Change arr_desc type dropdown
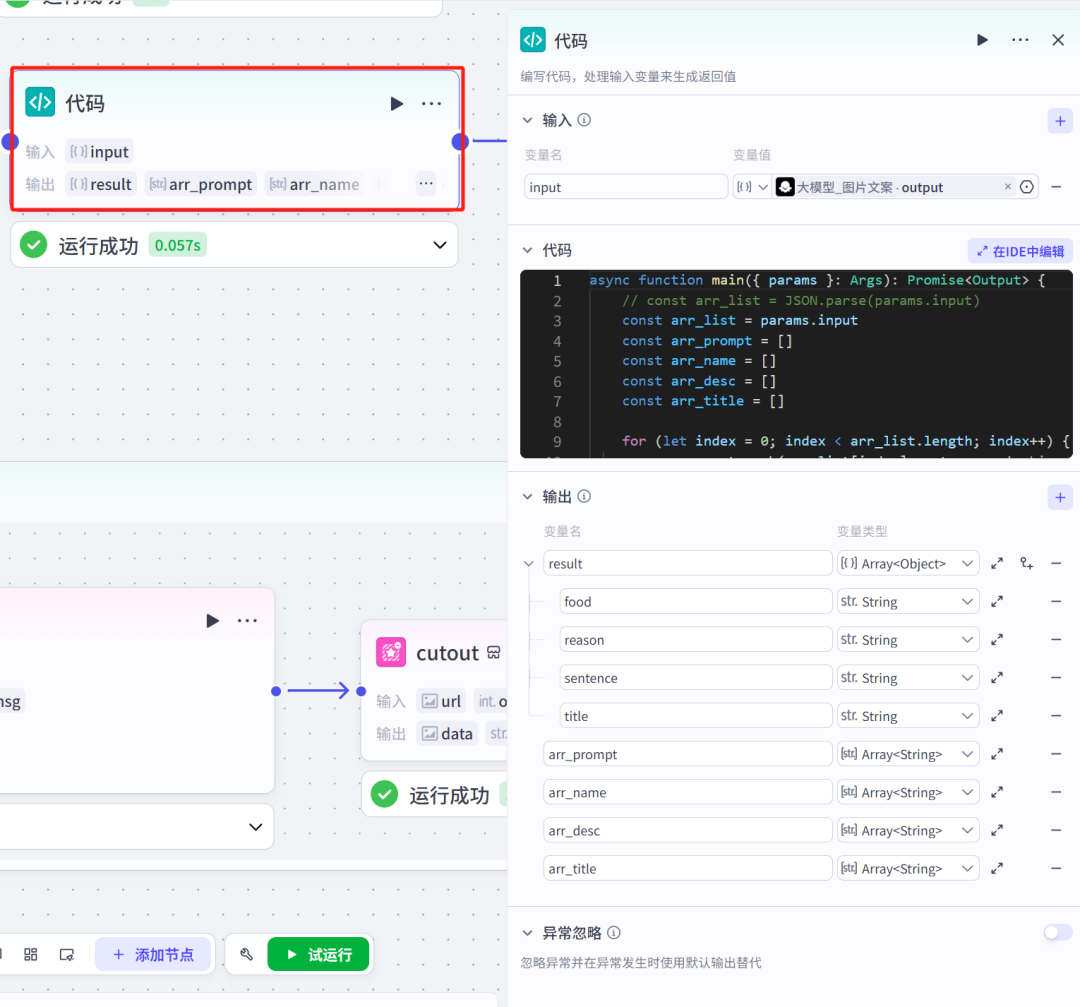Screen dimensions: 1080x1007 tap(908, 831)
